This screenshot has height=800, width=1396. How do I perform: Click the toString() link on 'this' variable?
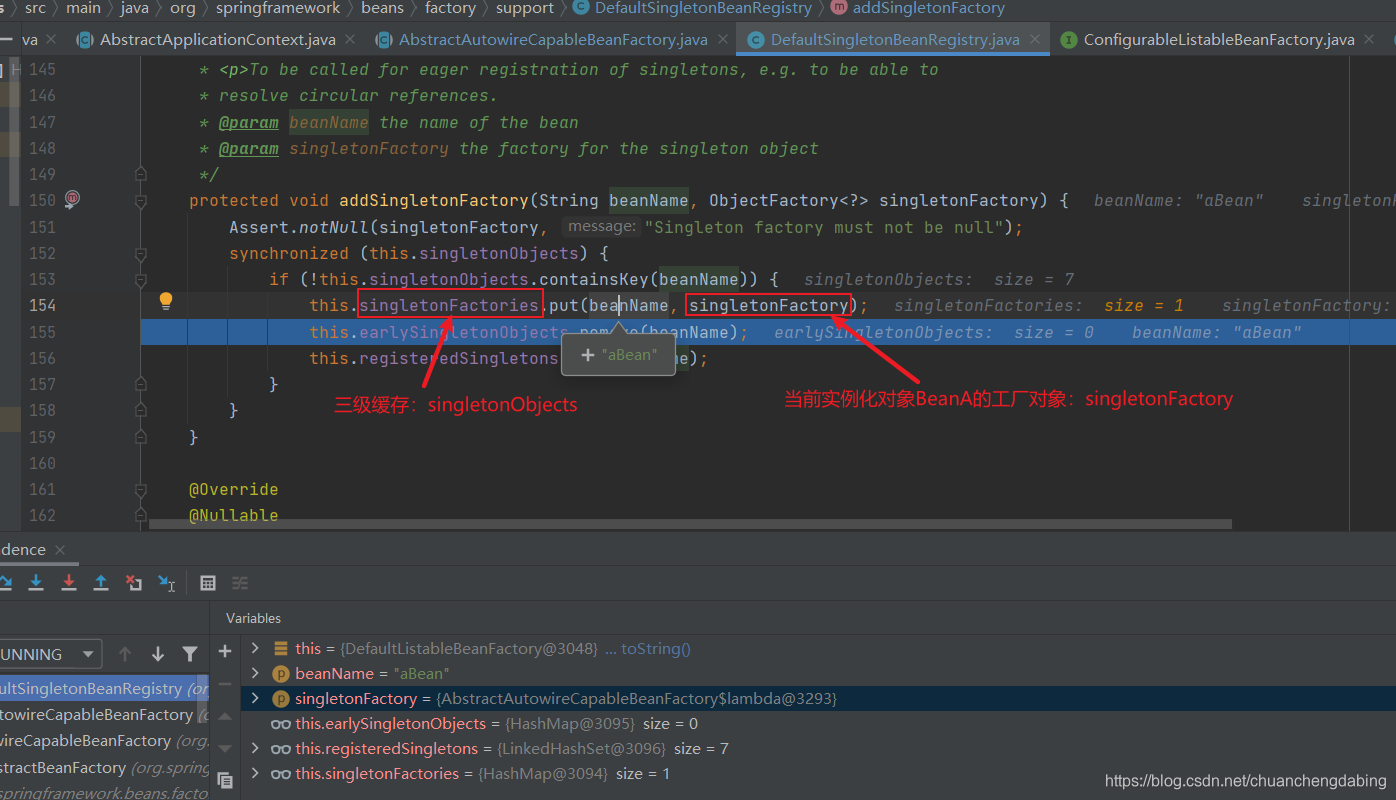[x=656, y=648]
